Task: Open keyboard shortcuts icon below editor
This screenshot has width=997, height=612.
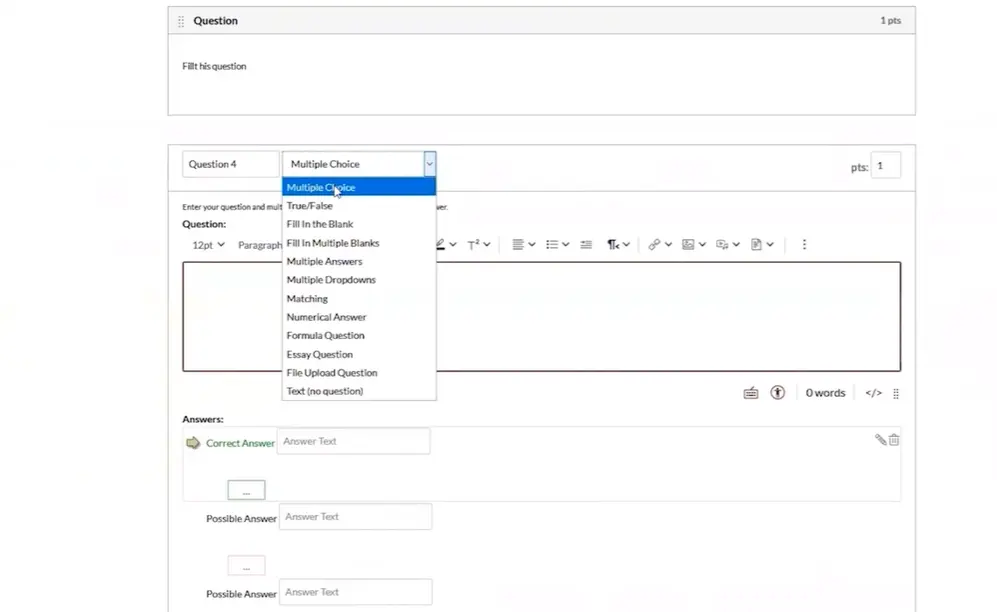Action: click(x=751, y=393)
